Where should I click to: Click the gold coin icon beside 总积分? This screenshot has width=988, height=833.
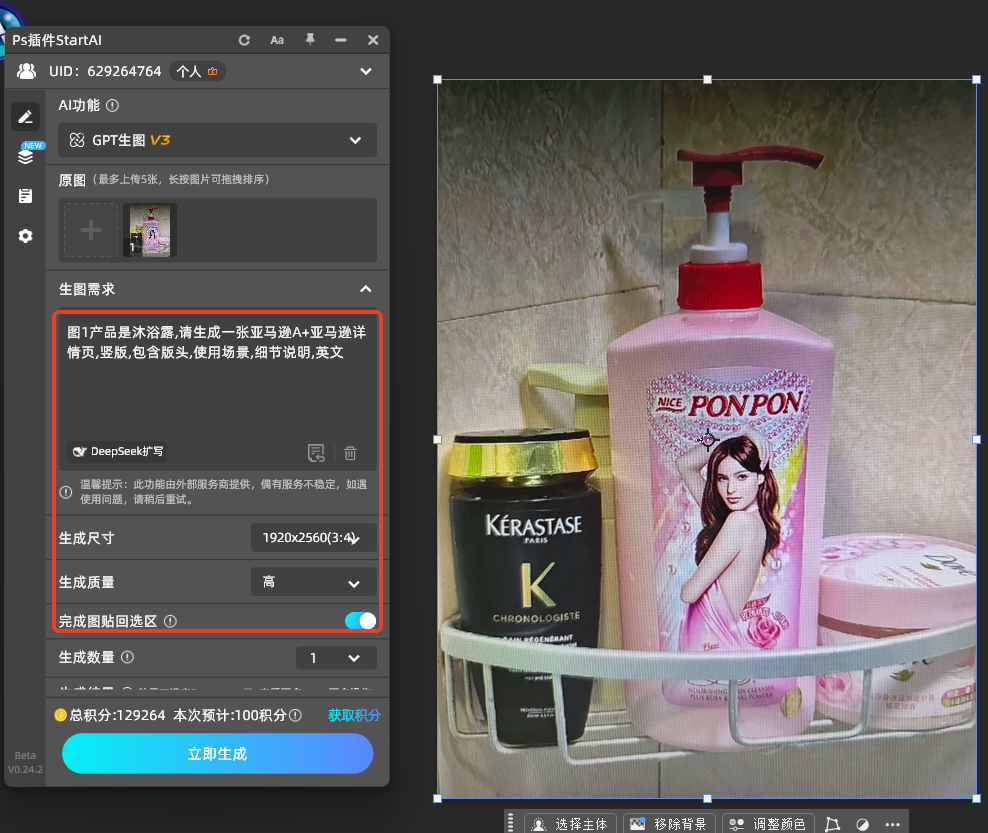coord(60,715)
